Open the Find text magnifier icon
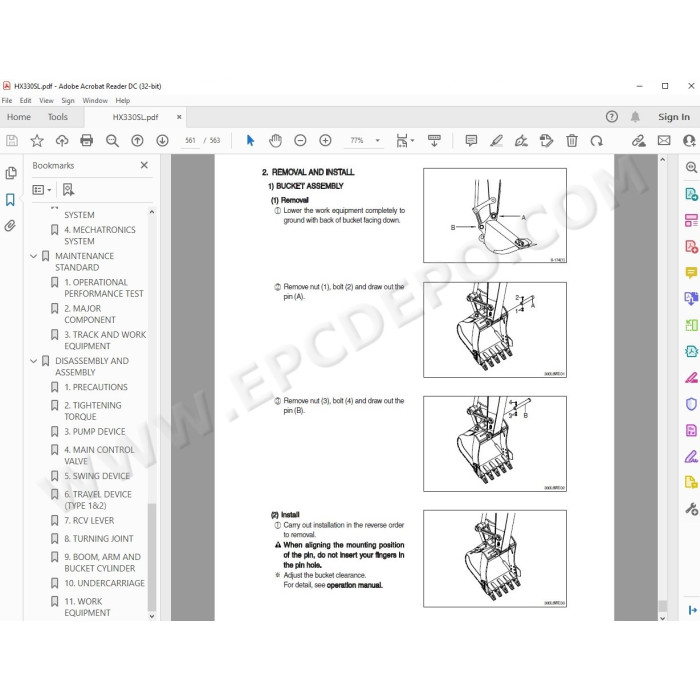700x700 pixels. 112,141
